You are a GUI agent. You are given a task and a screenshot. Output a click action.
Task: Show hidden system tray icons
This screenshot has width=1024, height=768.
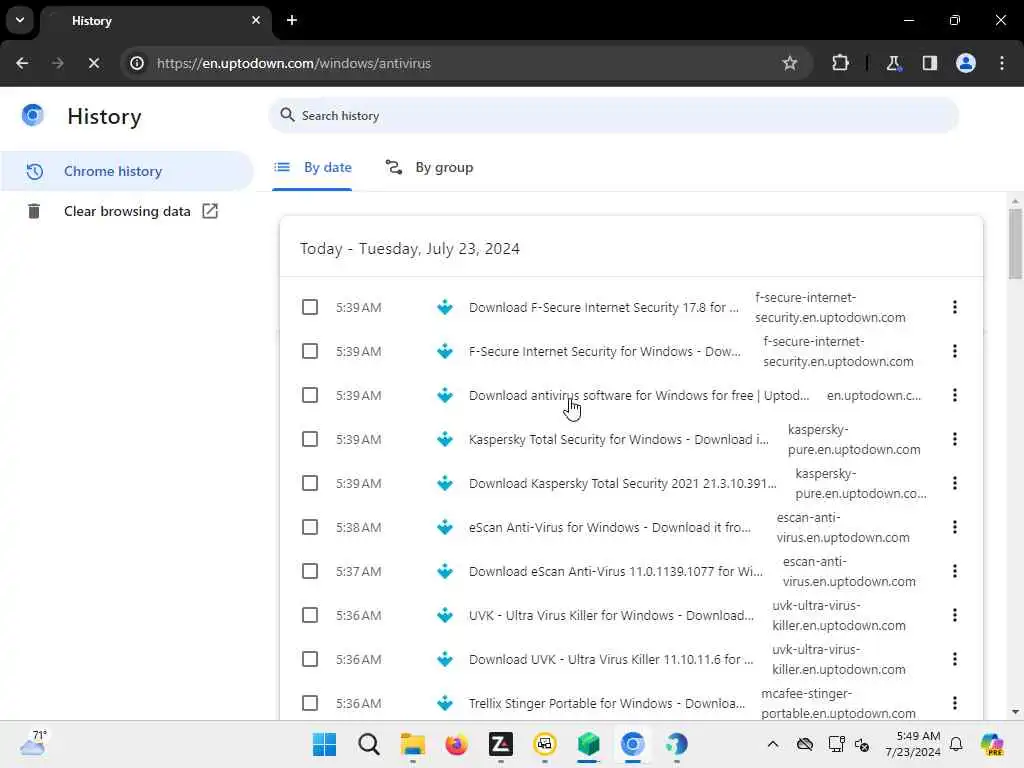click(x=773, y=744)
